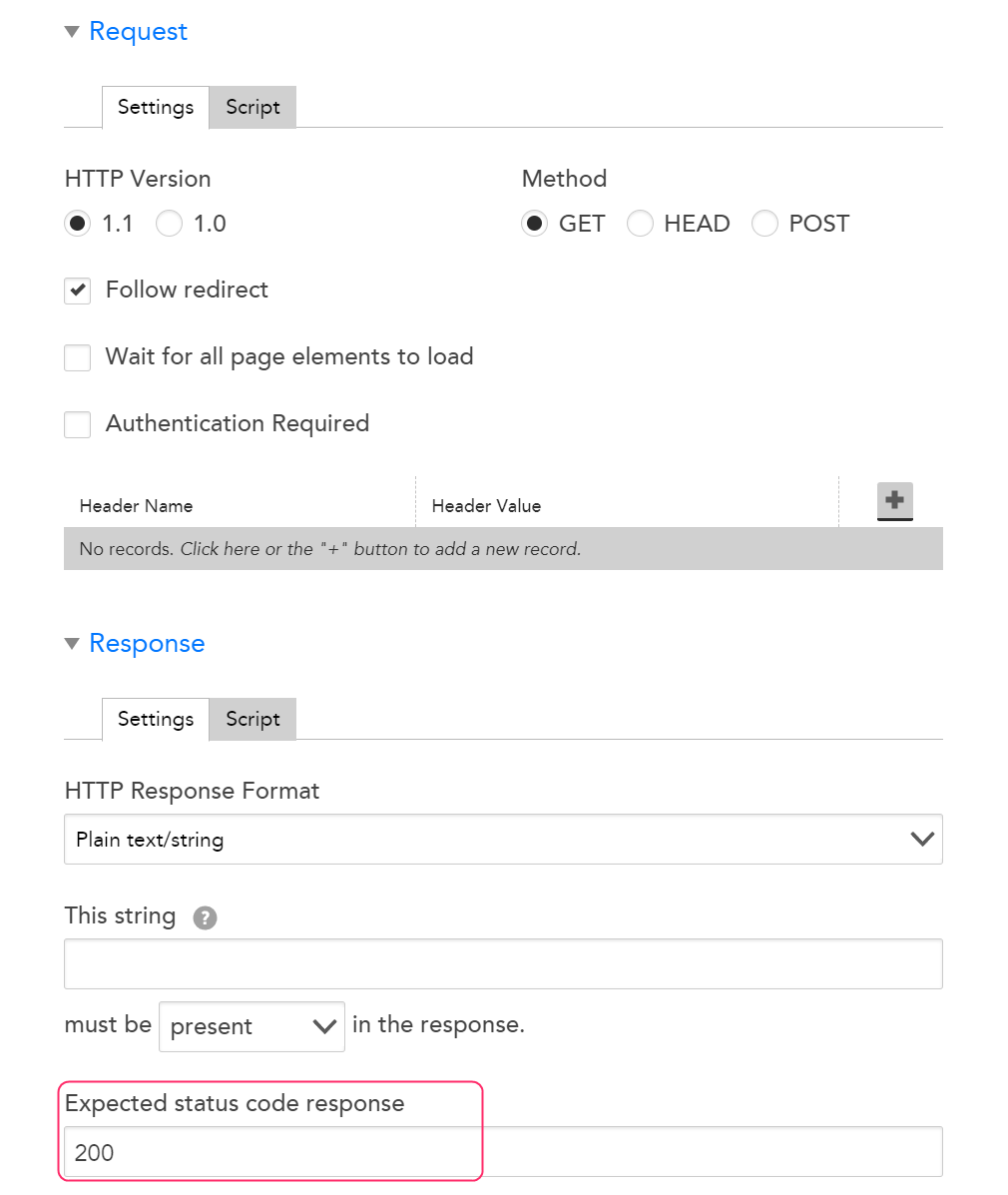
Task: Click the plus icon to add header record
Action: (x=894, y=501)
